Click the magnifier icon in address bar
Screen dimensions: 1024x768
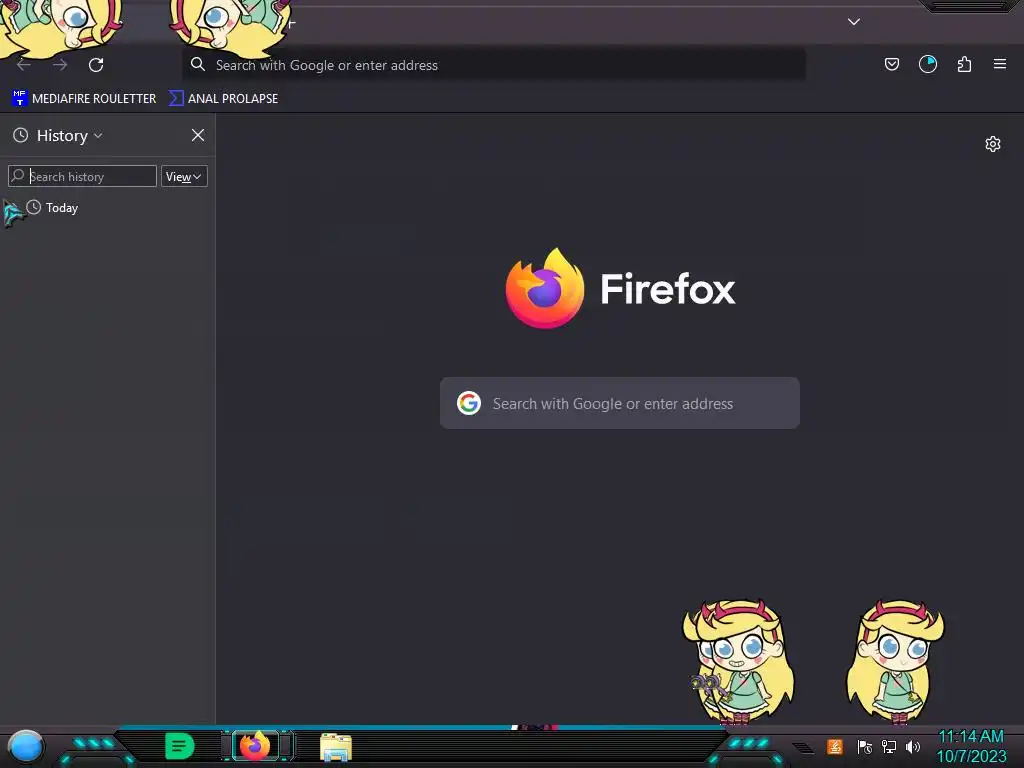198,64
